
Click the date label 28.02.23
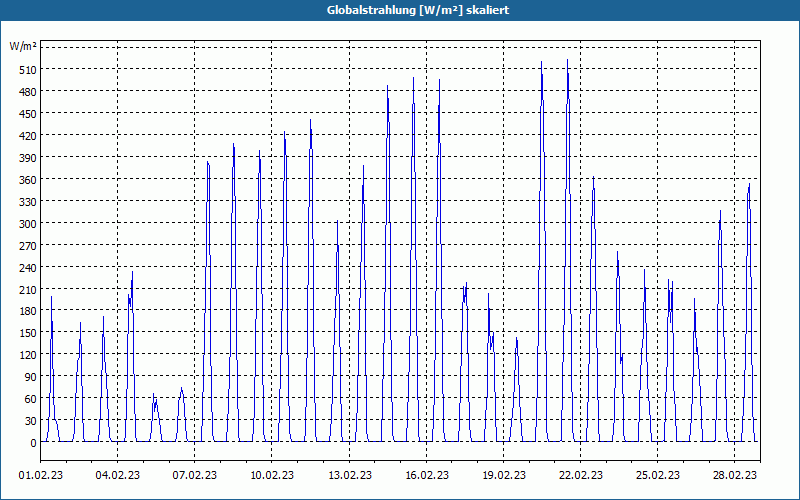735,475
